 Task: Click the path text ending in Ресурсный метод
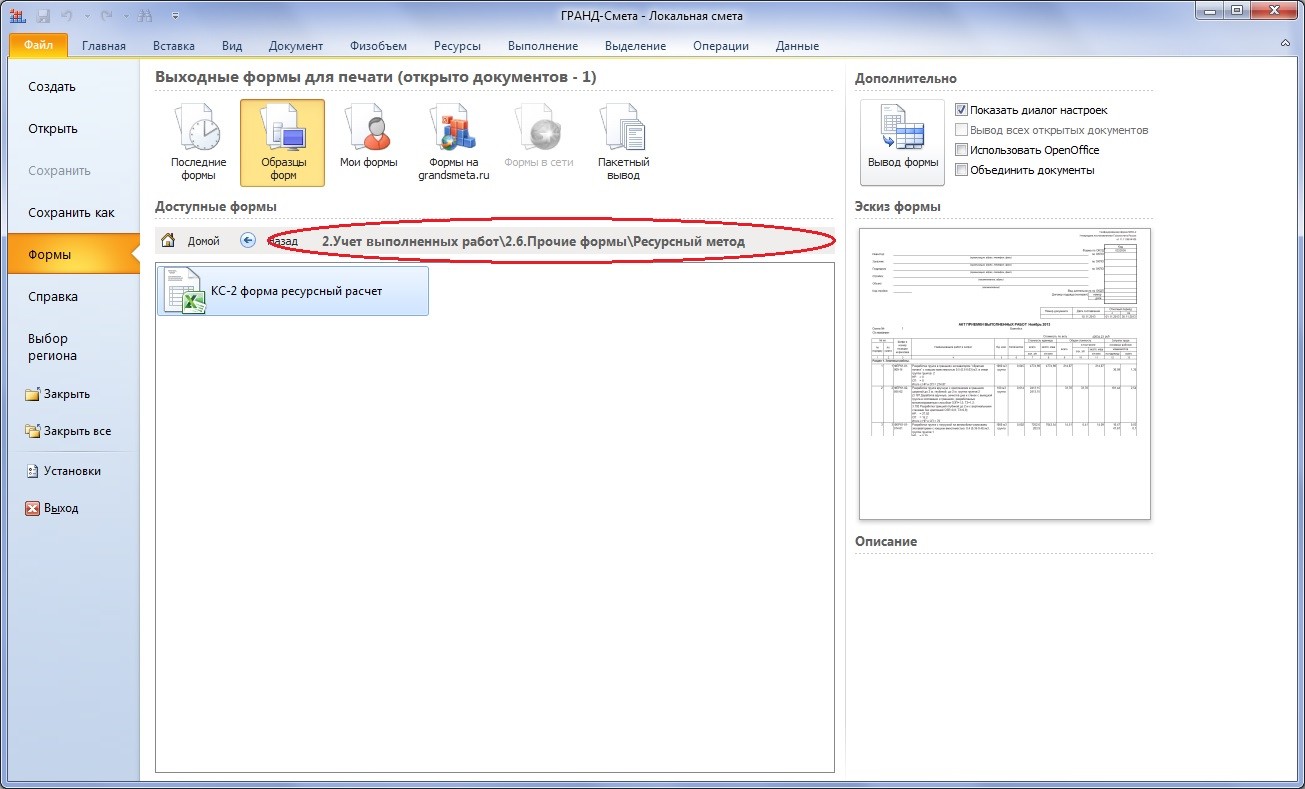point(533,241)
